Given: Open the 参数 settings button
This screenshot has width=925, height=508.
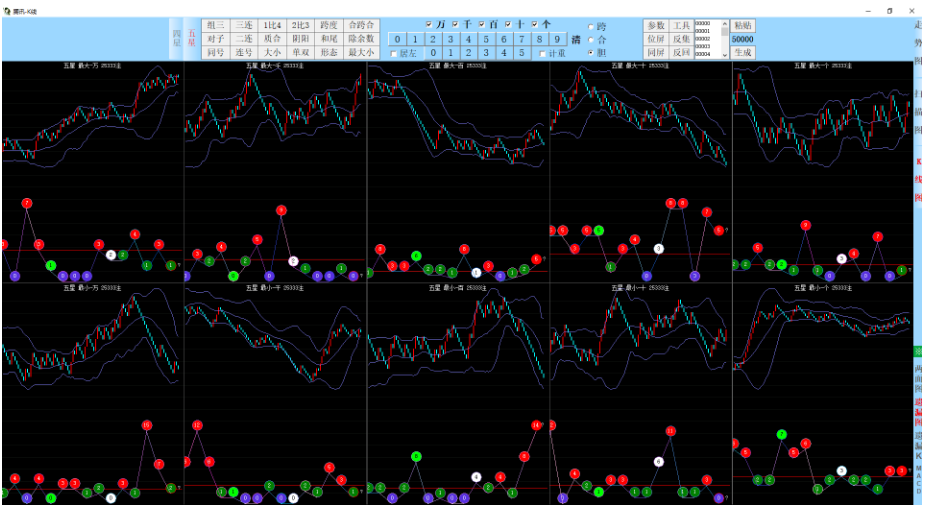Looking at the screenshot, I should (655, 25).
